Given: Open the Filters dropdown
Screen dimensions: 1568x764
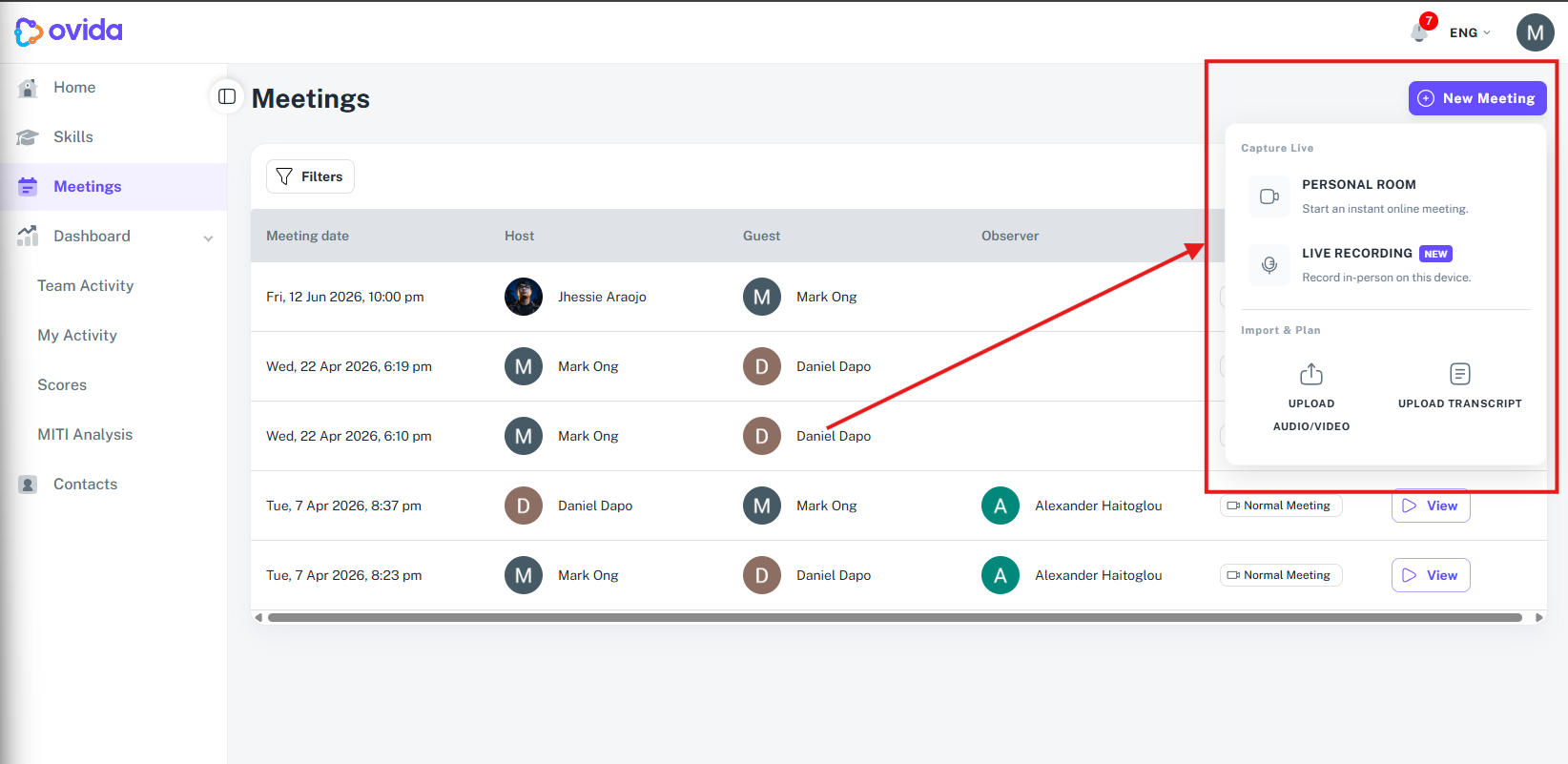Looking at the screenshot, I should [x=310, y=176].
